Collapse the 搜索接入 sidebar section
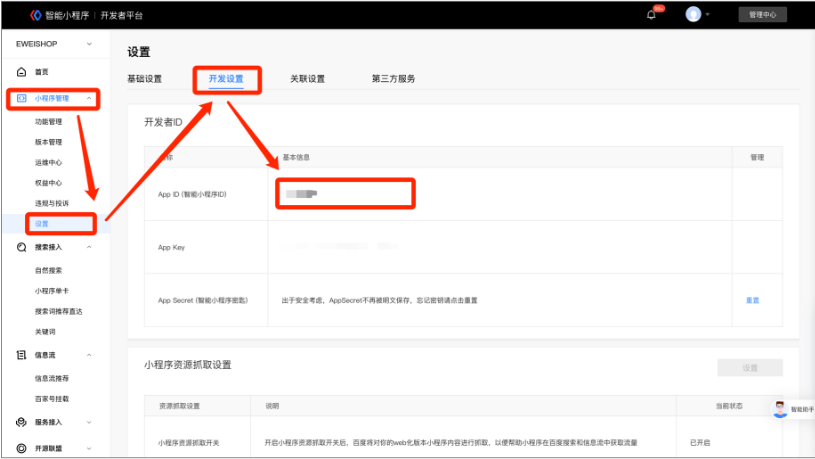This screenshot has width=815, height=459. [89, 246]
